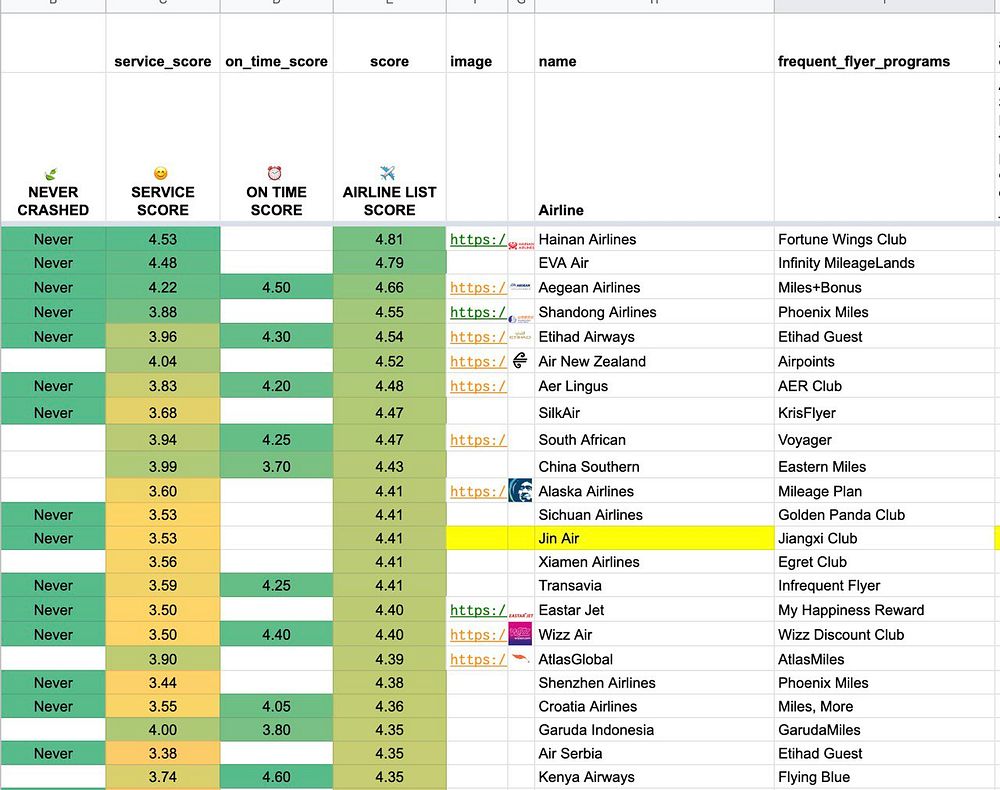The width and height of the screenshot is (1000, 790).
Task: Select the Flying Blue cell
Action: [885, 777]
